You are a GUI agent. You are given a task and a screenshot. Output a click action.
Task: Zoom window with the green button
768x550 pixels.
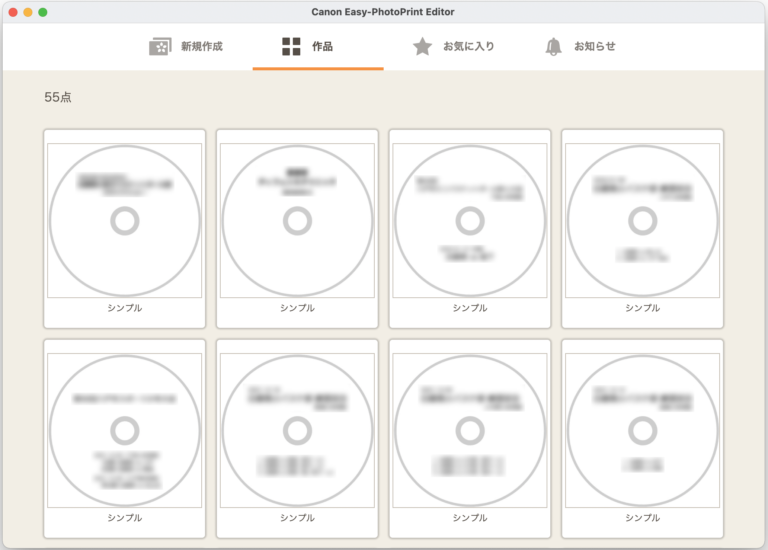tap(43, 12)
